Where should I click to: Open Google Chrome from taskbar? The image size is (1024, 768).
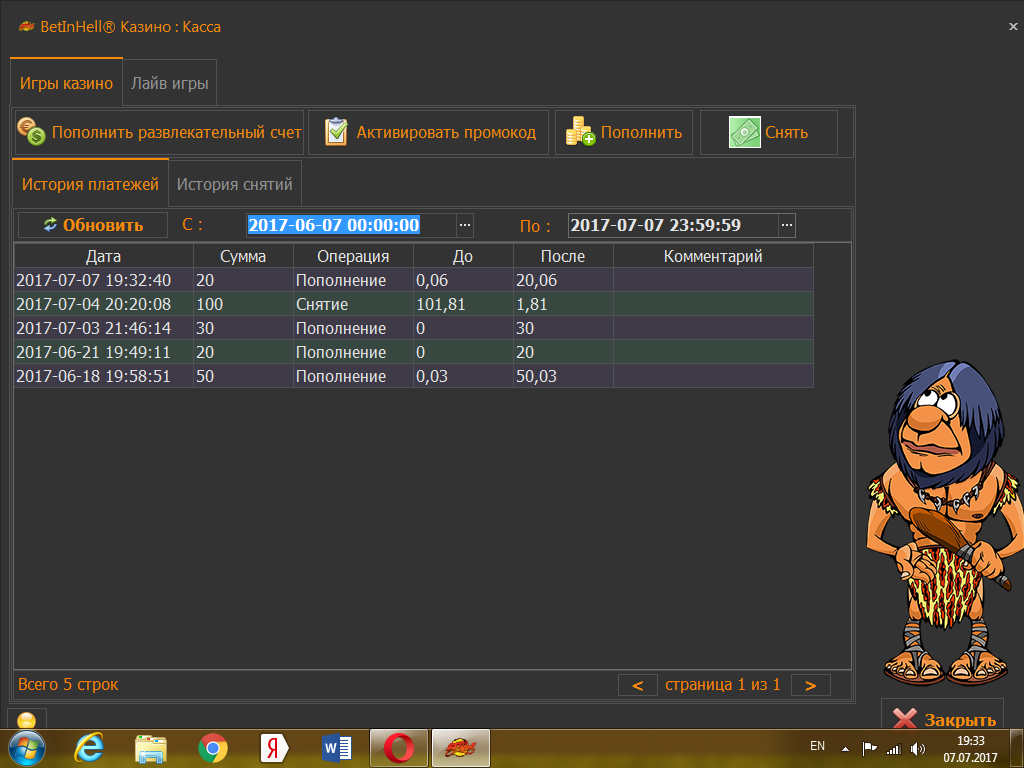(213, 748)
